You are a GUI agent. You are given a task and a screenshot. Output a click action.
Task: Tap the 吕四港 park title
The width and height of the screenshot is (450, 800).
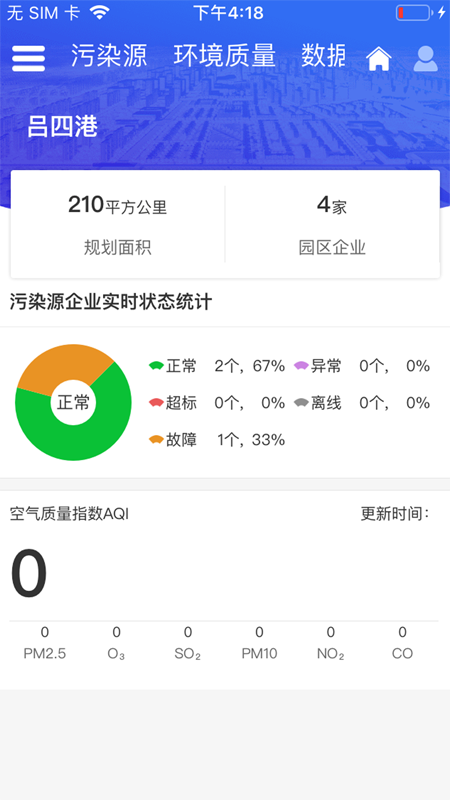tap(62, 127)
